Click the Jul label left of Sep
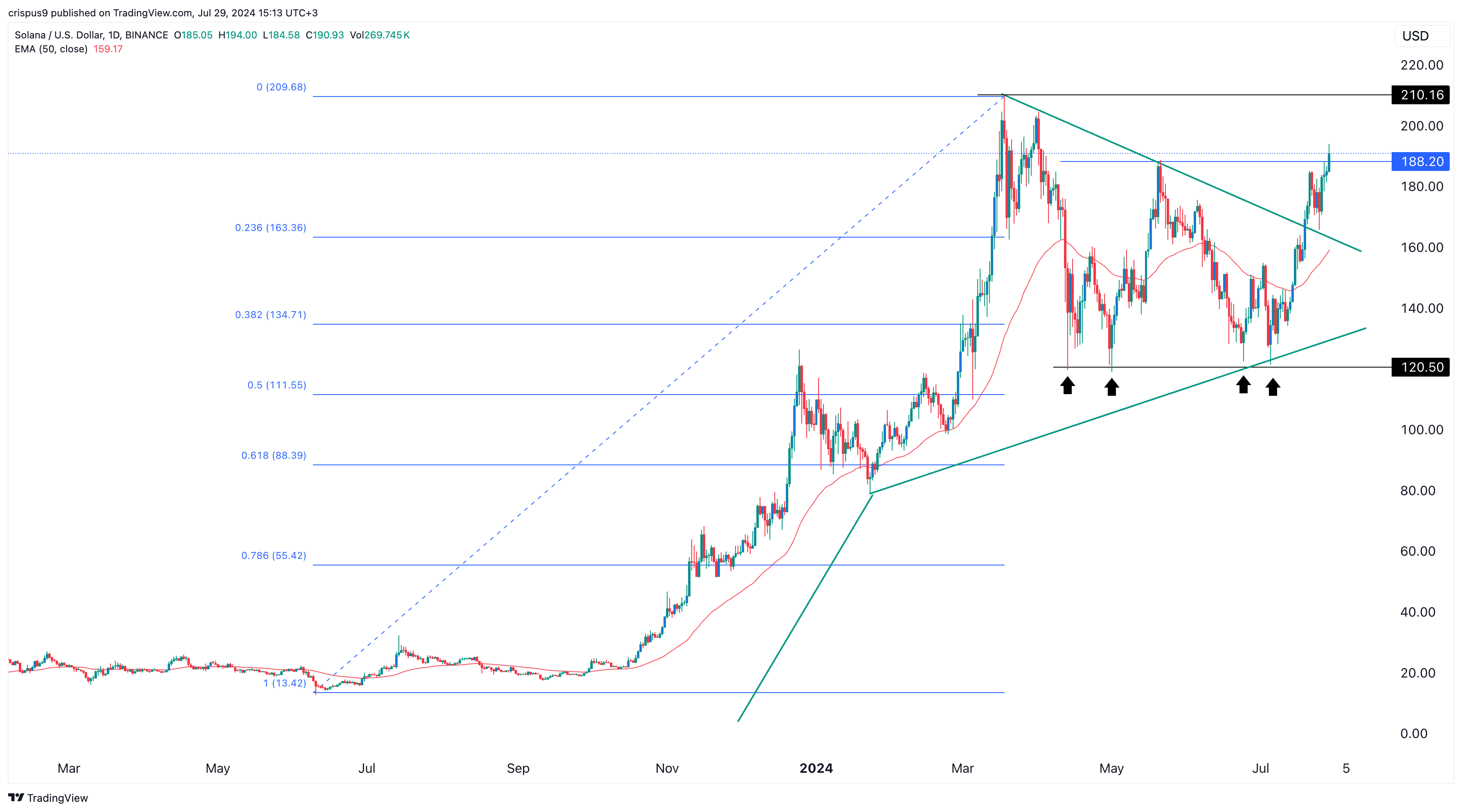Image resolution: width=1462 pixels, height=812 pixels. click(x=367, y=768)
